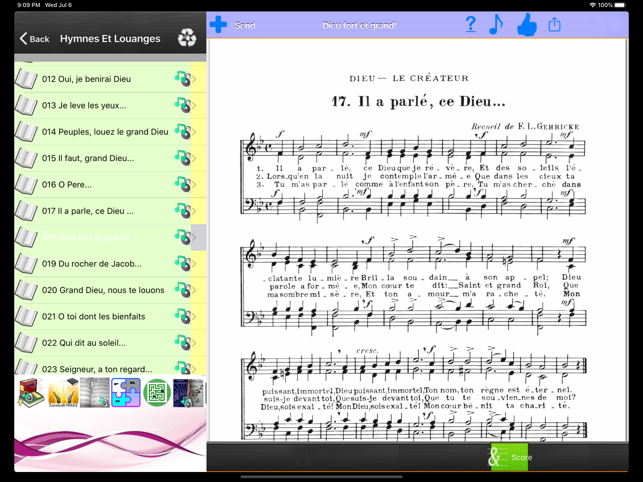Select hymn 020 Grand Dieu, nous te louons
The width and height of the screenshot is (643, 482).
coord(110,290)
